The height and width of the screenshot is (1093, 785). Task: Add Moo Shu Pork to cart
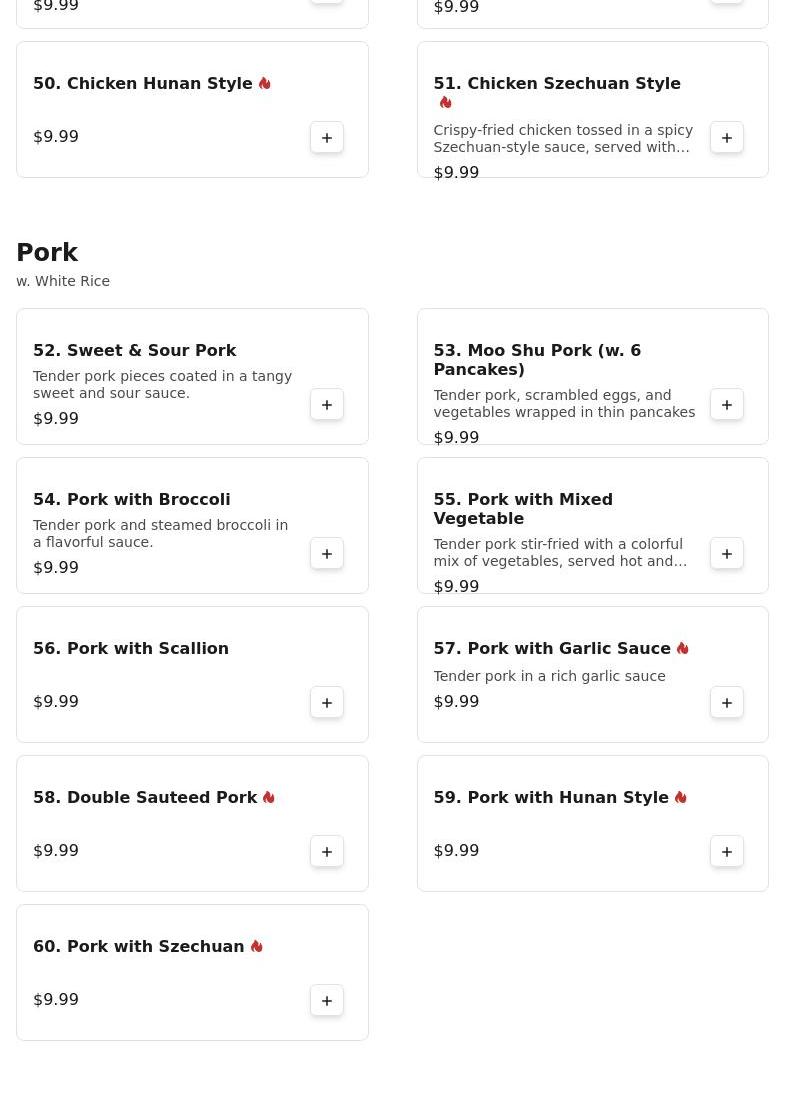(727, 405)
